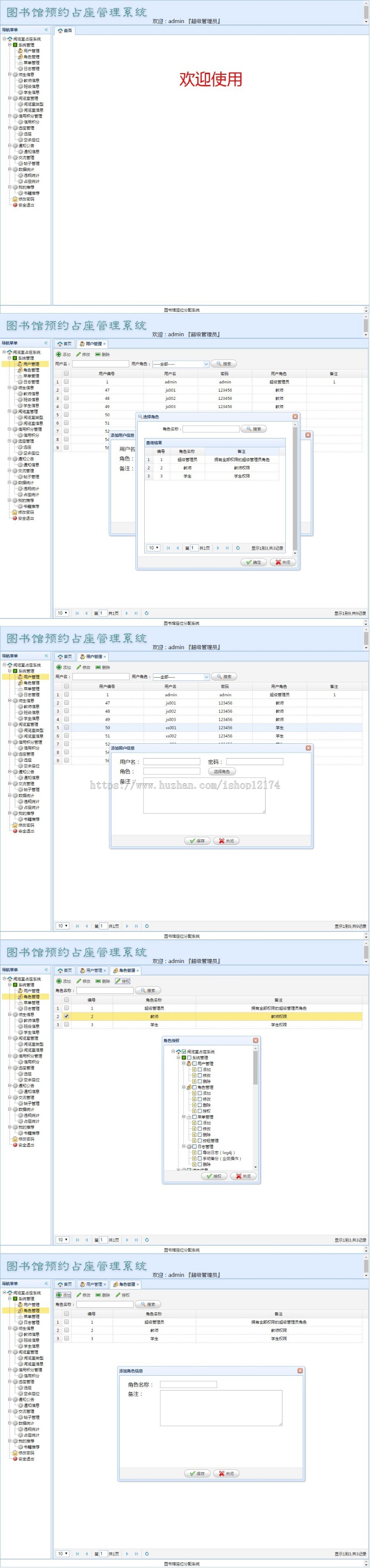Select 首页 tab above 添加角色信息 dialog
The height and width of the screenshot is (1568, 370).
(65, 1284)
